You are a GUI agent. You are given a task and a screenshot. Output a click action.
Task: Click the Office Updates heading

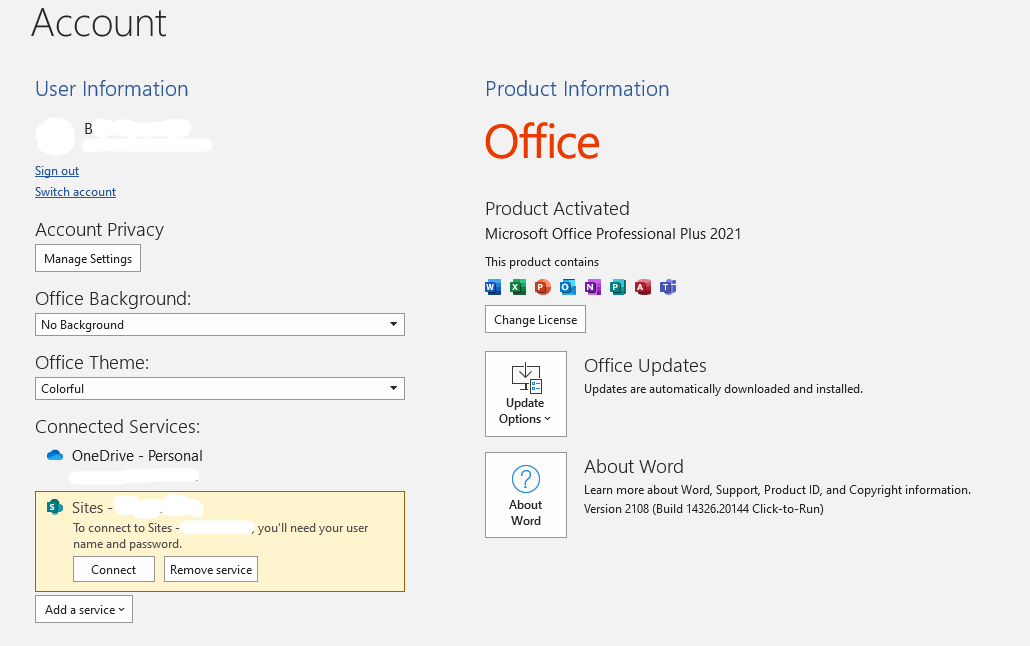(645, 365)
